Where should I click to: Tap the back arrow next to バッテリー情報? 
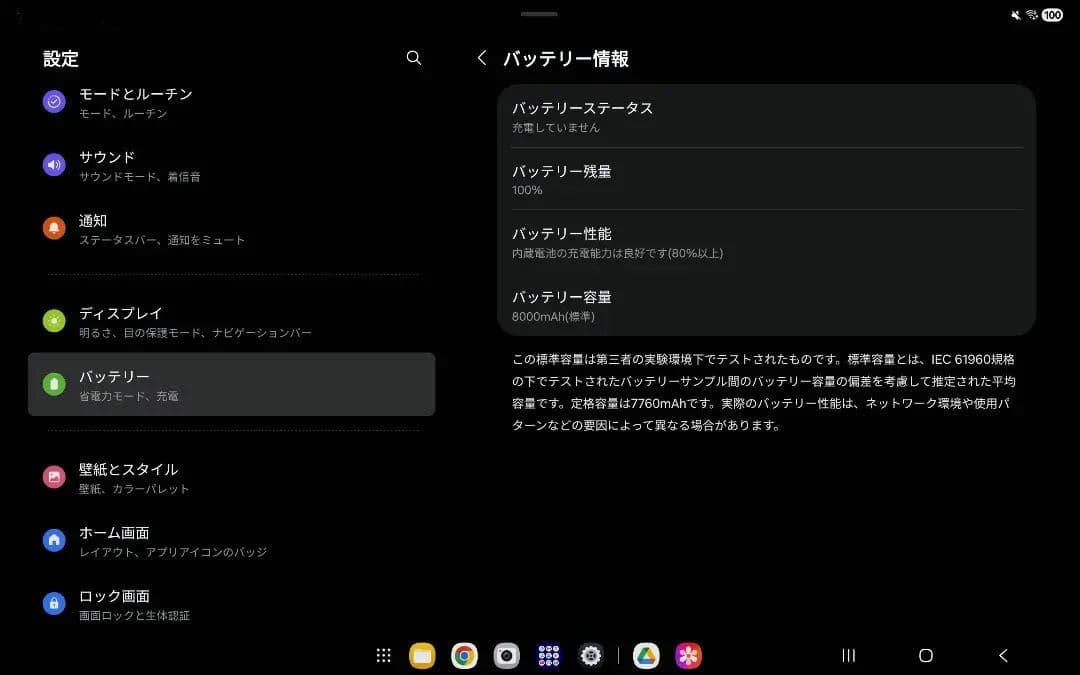[x=481, y=58]
